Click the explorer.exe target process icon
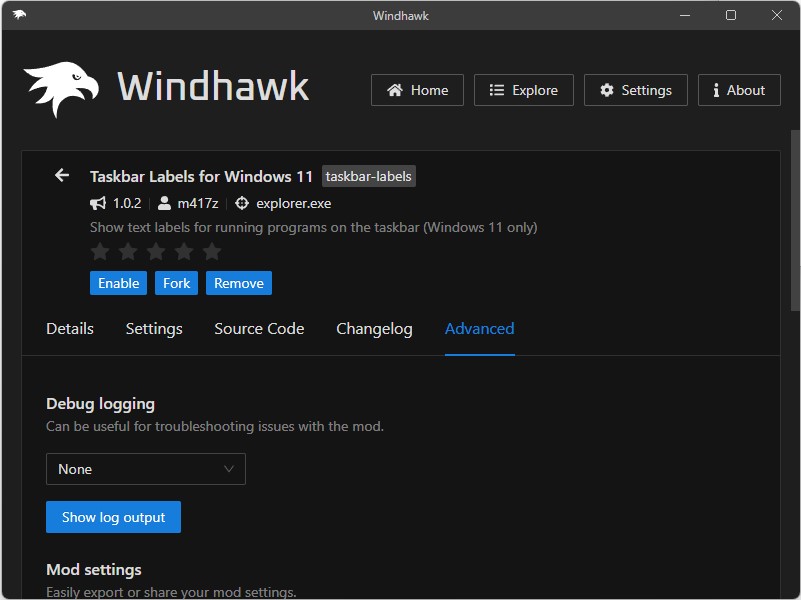Image resolution: width=801 pixels, height=600 pixels. click(240, 203)
